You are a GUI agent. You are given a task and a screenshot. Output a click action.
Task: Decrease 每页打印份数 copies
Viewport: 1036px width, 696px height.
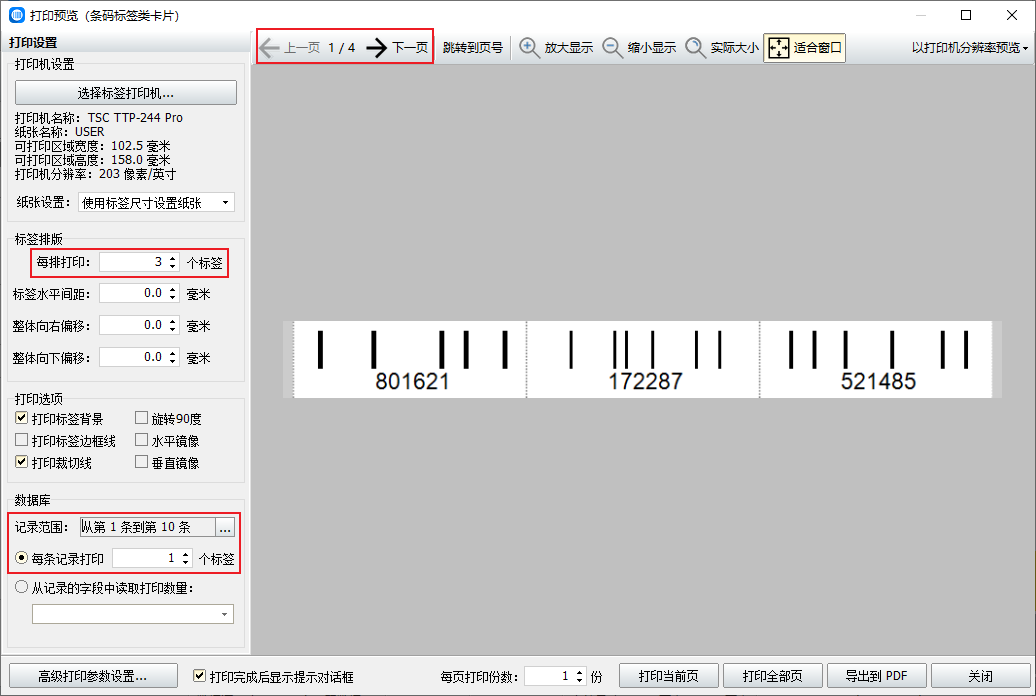point(579,680)
